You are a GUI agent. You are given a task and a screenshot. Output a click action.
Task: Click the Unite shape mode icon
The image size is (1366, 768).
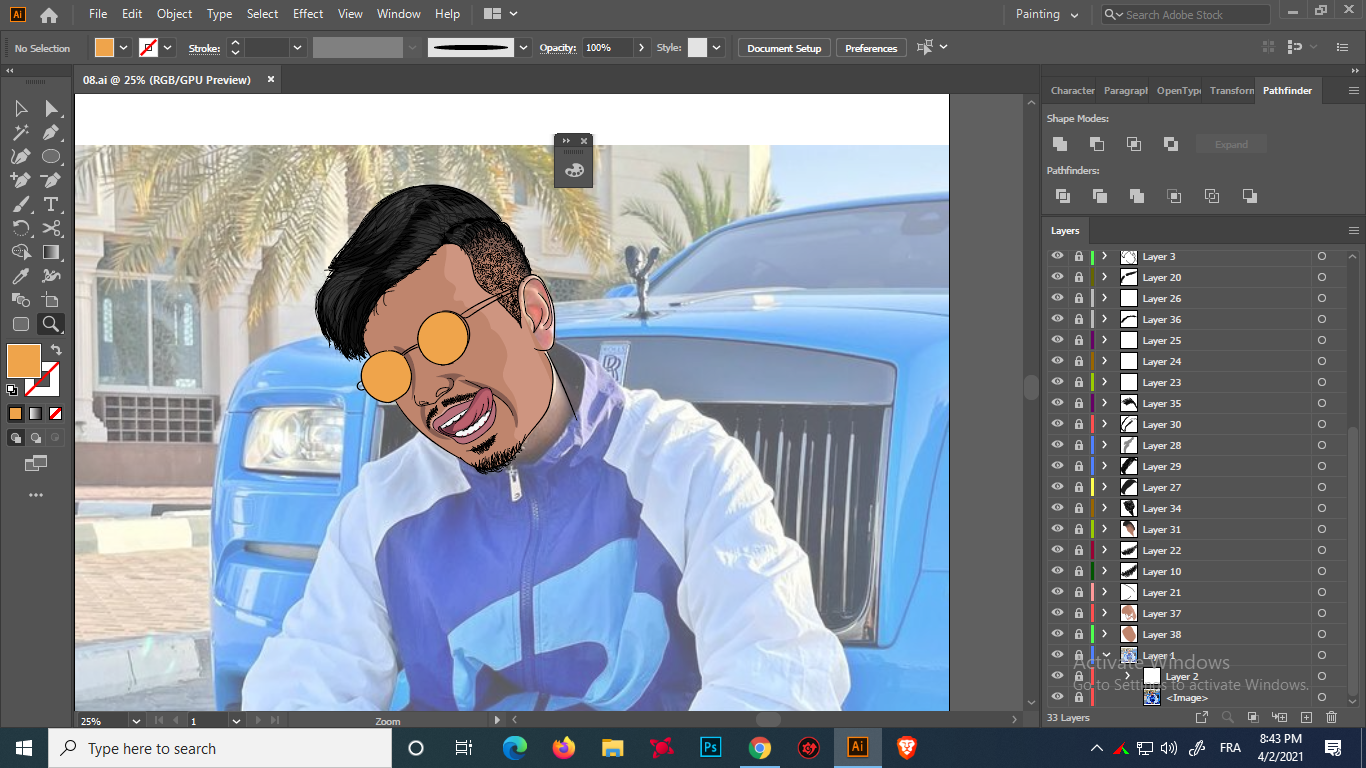coord(1060,144)
